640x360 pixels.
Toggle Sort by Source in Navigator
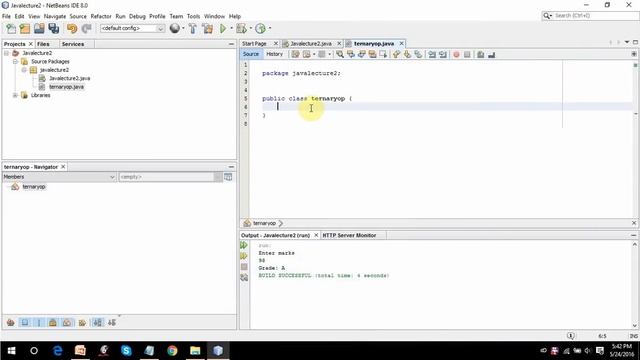pos(112,322)
